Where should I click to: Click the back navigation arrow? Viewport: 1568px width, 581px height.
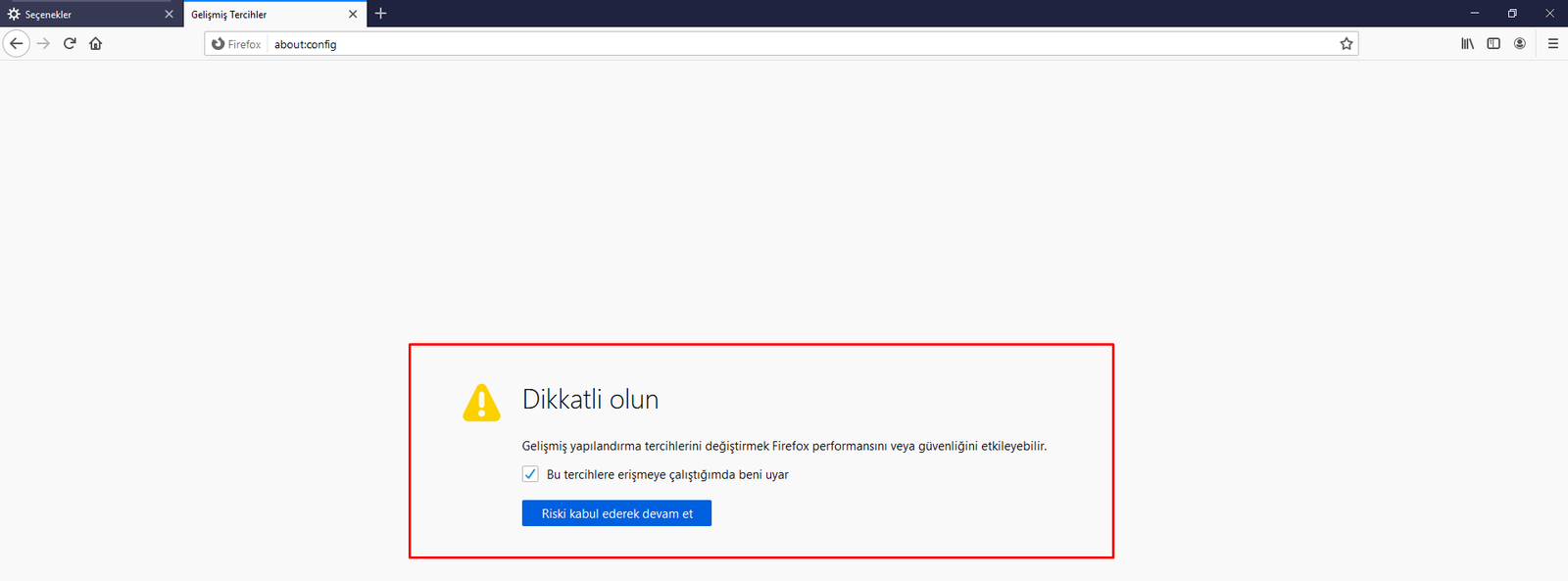pyautogui.click(x=17, y=43)
